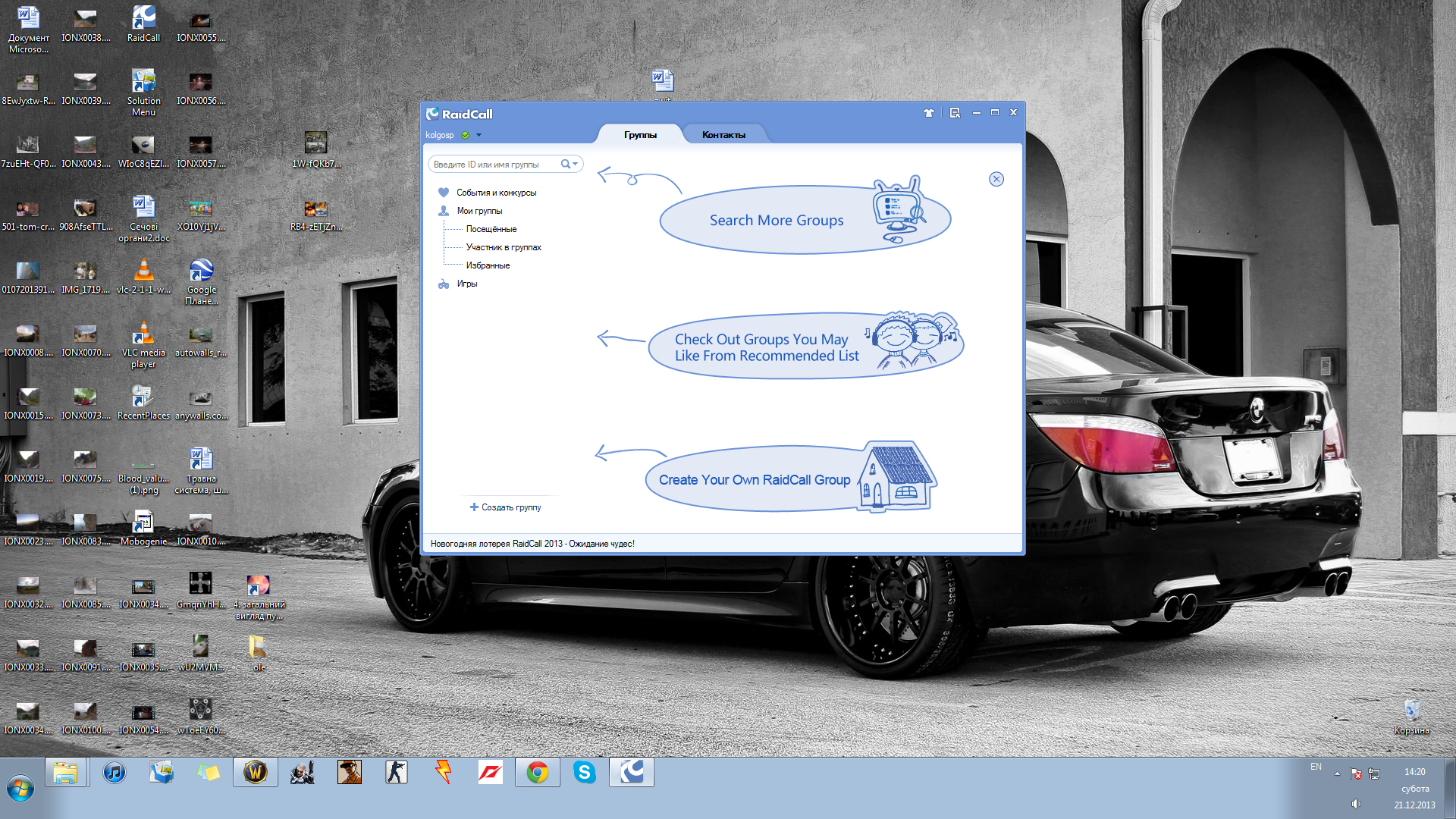Click the Mobogenie desktop shortcut
Screen dimensions: 1456x819
pyautogui.click(x=143, y=529)
